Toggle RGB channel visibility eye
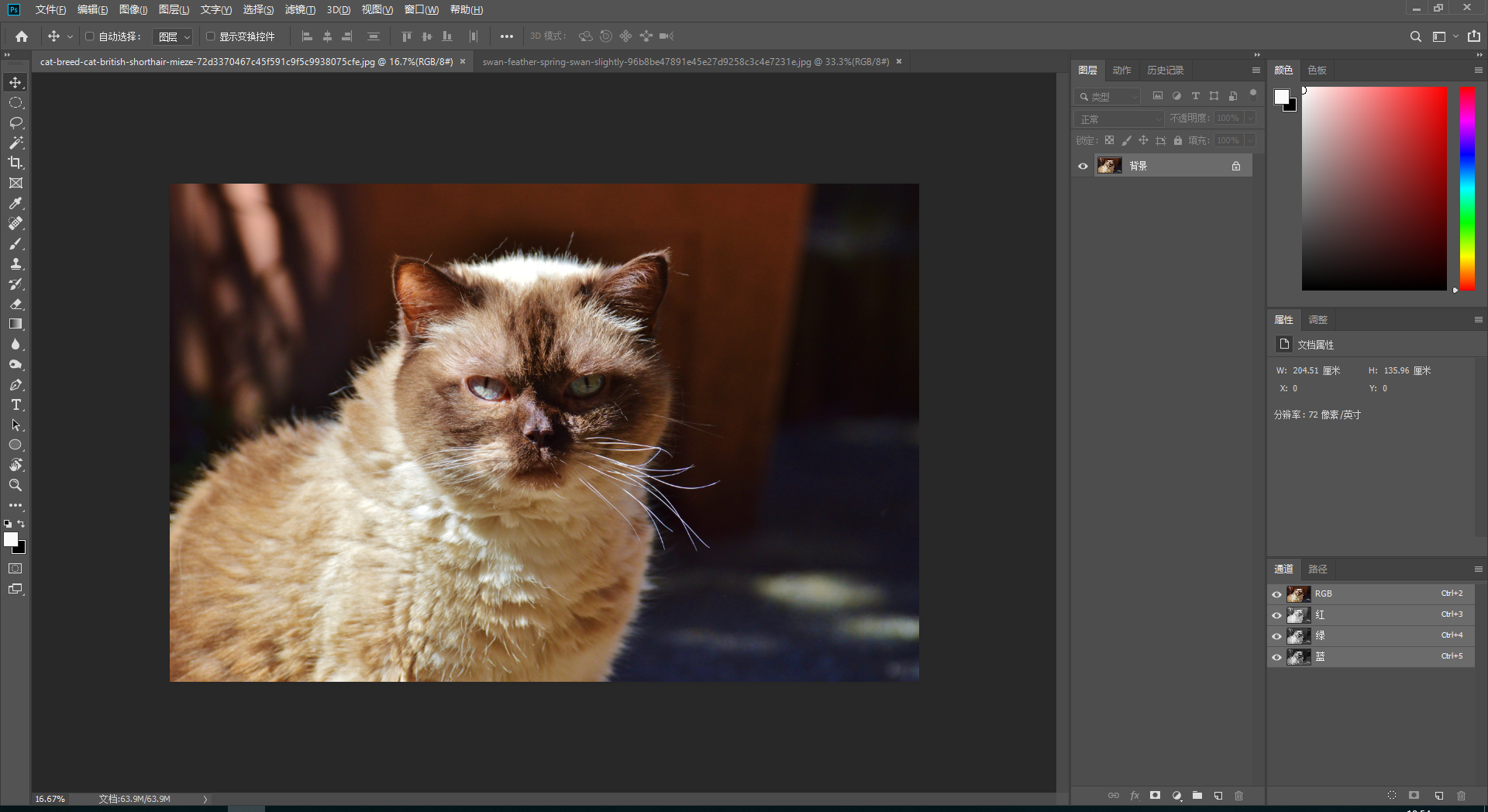The image size is (1488, 812). (1276, 594)
